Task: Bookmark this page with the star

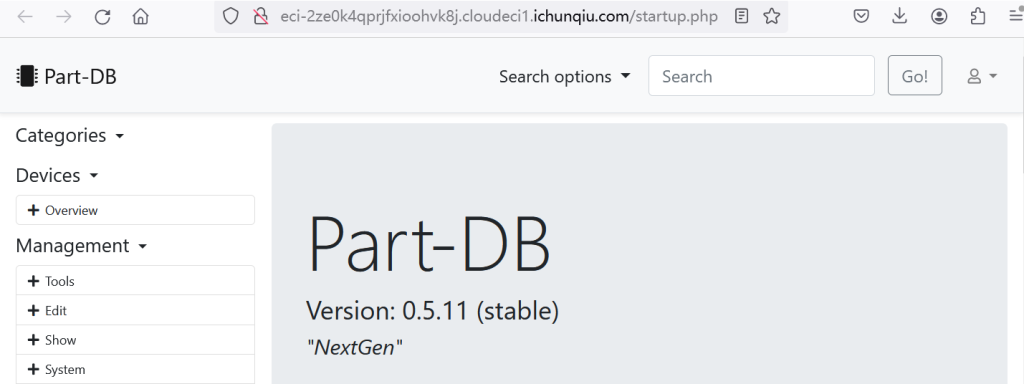Action: [x=772, y=16]
